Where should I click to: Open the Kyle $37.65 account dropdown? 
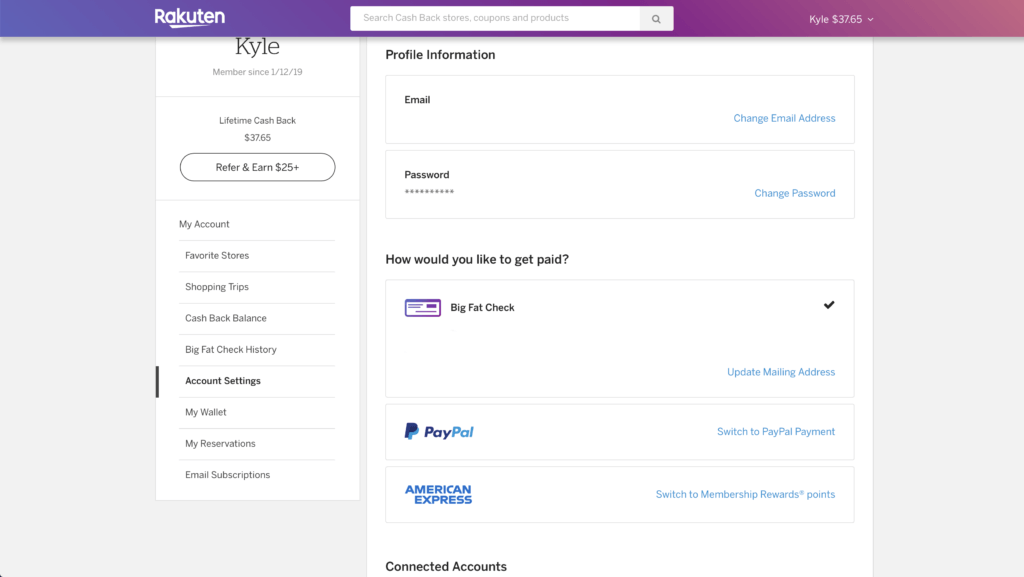click(x=841, y=20)
